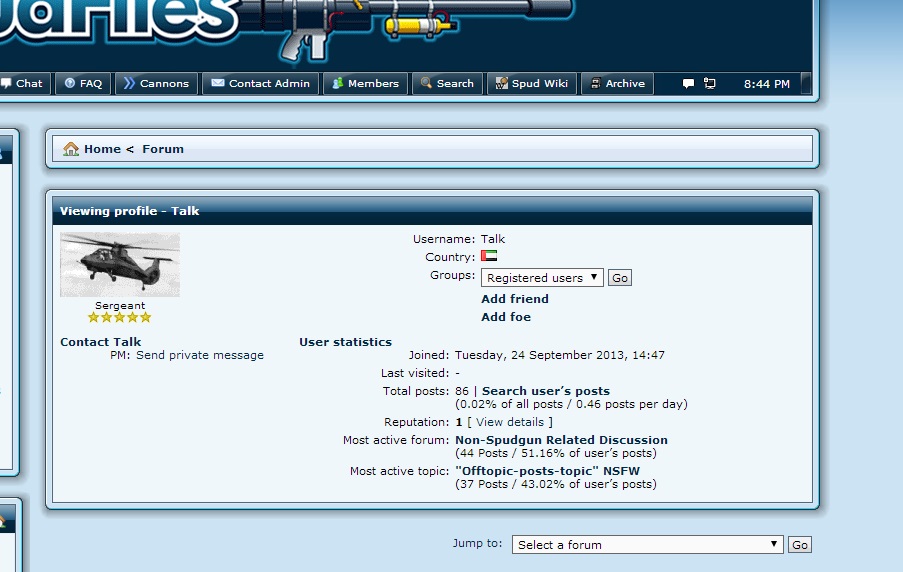Click the Home house icon in breadcrumb

(x=71, y=149)
